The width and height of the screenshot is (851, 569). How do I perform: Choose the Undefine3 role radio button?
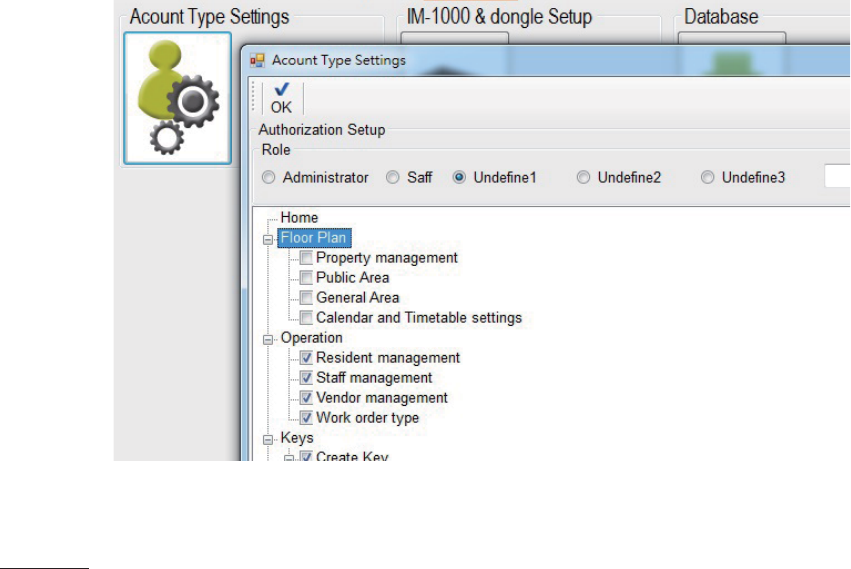(707, 178)
